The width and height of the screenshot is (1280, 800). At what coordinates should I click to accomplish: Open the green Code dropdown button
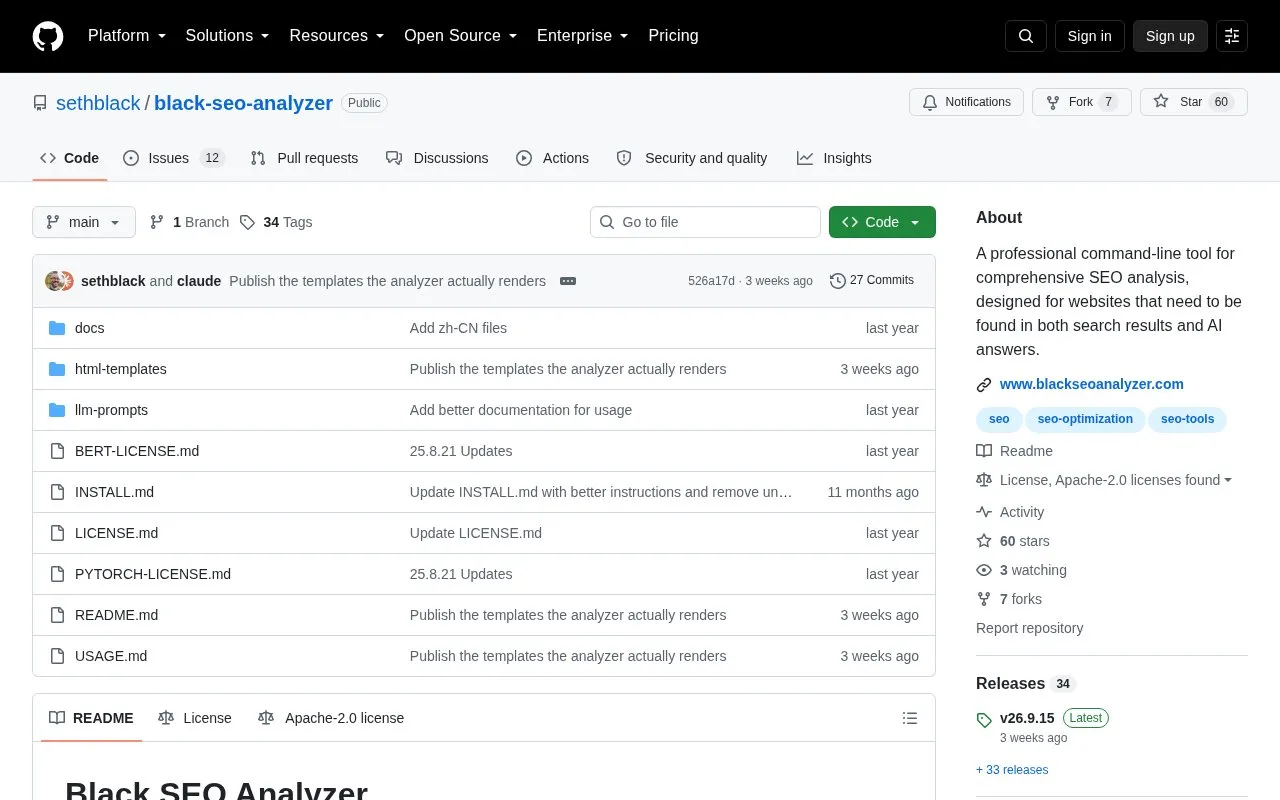pos(882,222)
